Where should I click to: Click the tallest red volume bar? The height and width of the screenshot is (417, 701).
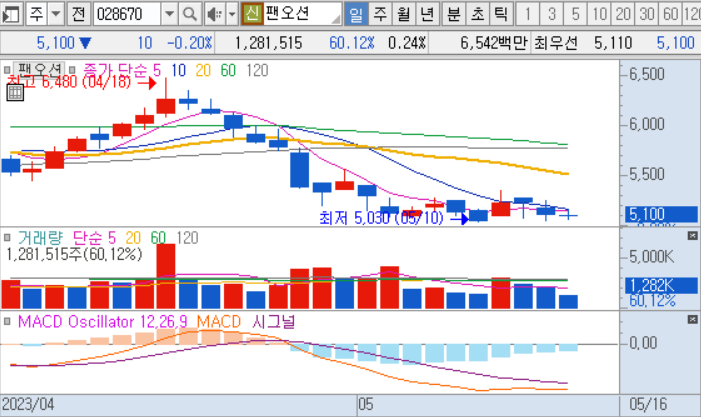pyautogui.click(x=166, y=276)
